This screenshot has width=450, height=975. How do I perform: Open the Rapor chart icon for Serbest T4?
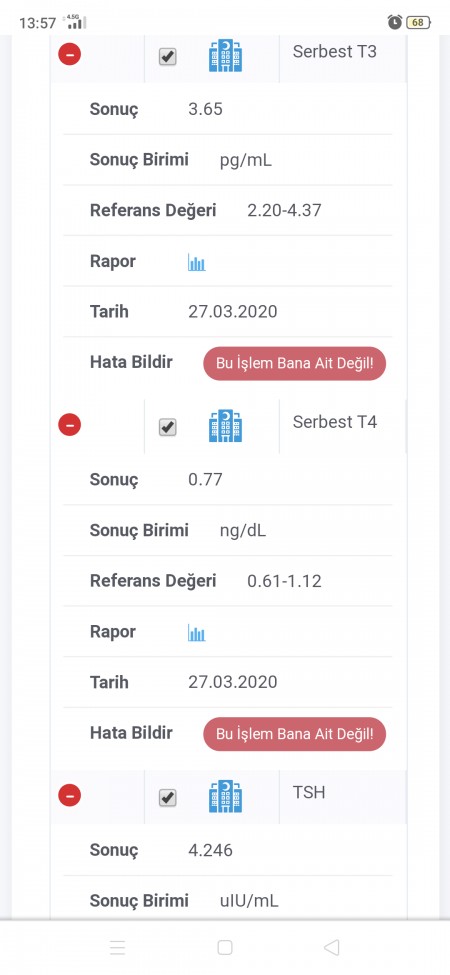coord(196,632)
